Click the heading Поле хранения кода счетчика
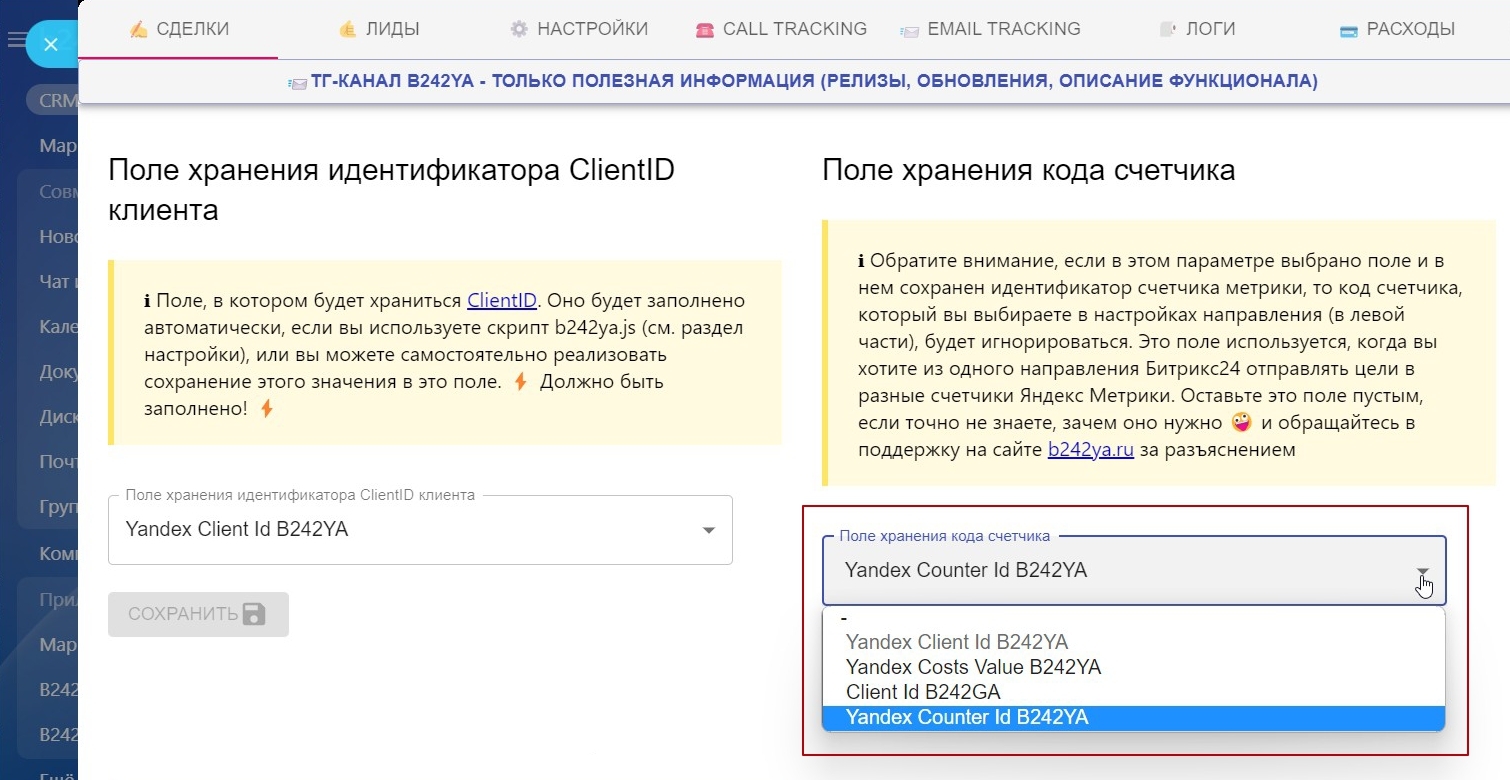1510x780 pixels. (x=1029, y=170)
